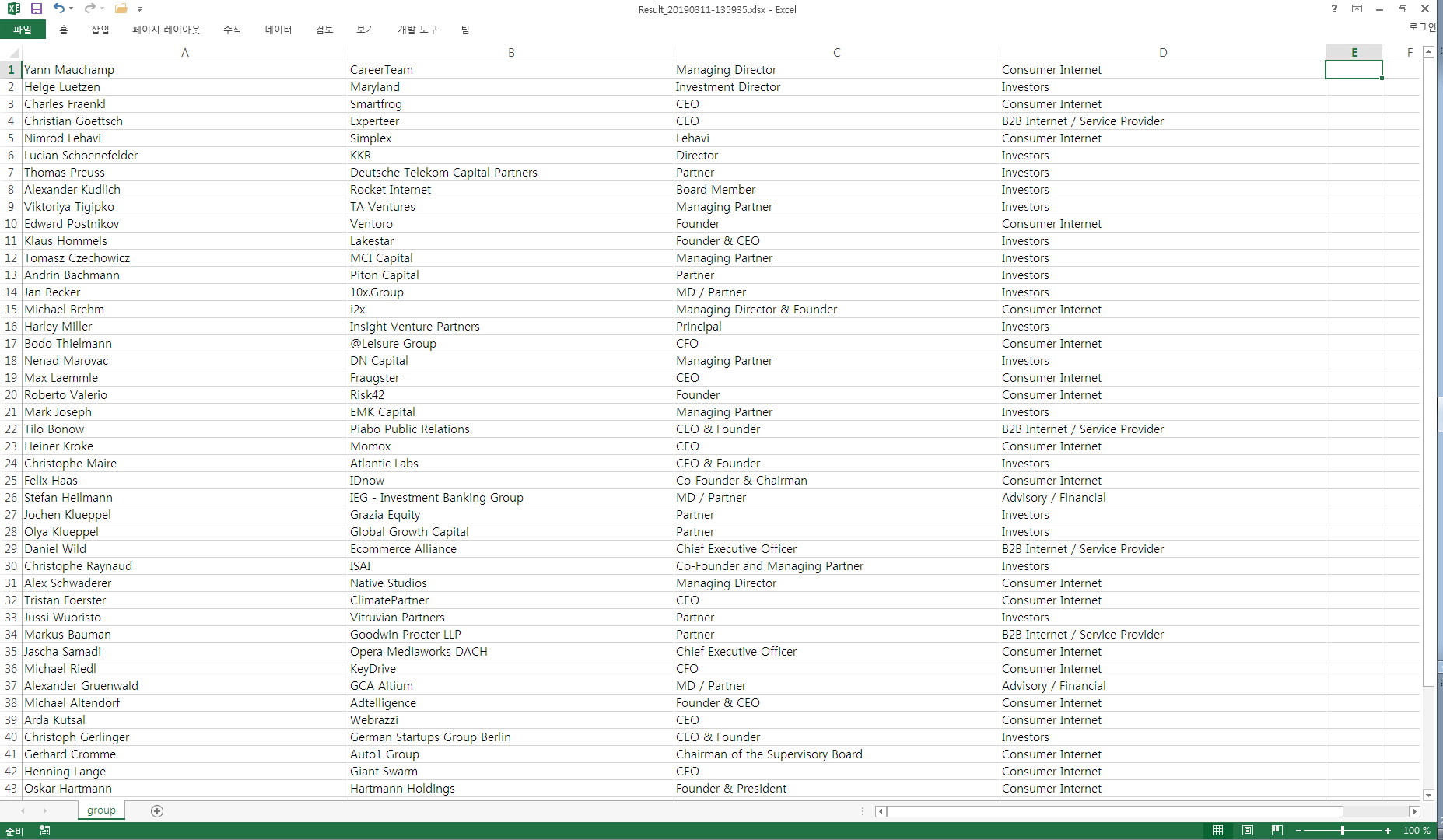Expand Customize Quick Access Toolbar dropdown
This screenshot has height=840, width=1443.
140,9
